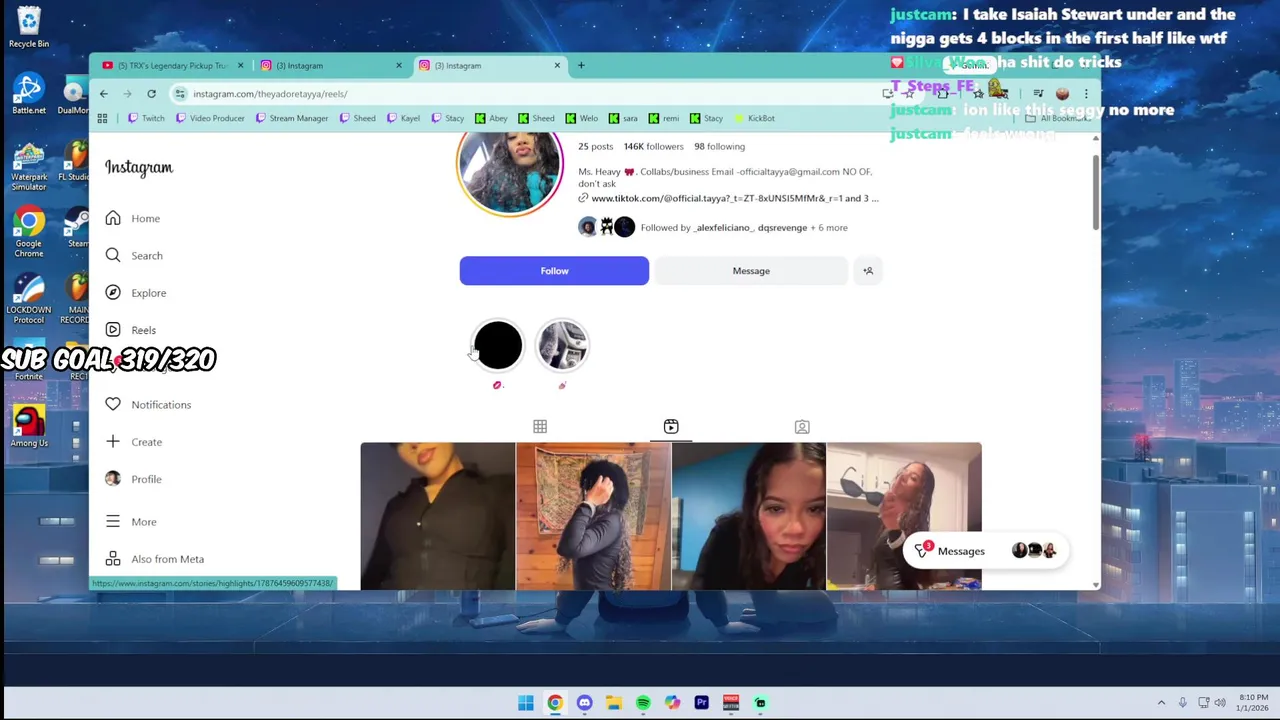View the 146K followers list
Screen dimensions: 1280x720
(x=653, y=146)
